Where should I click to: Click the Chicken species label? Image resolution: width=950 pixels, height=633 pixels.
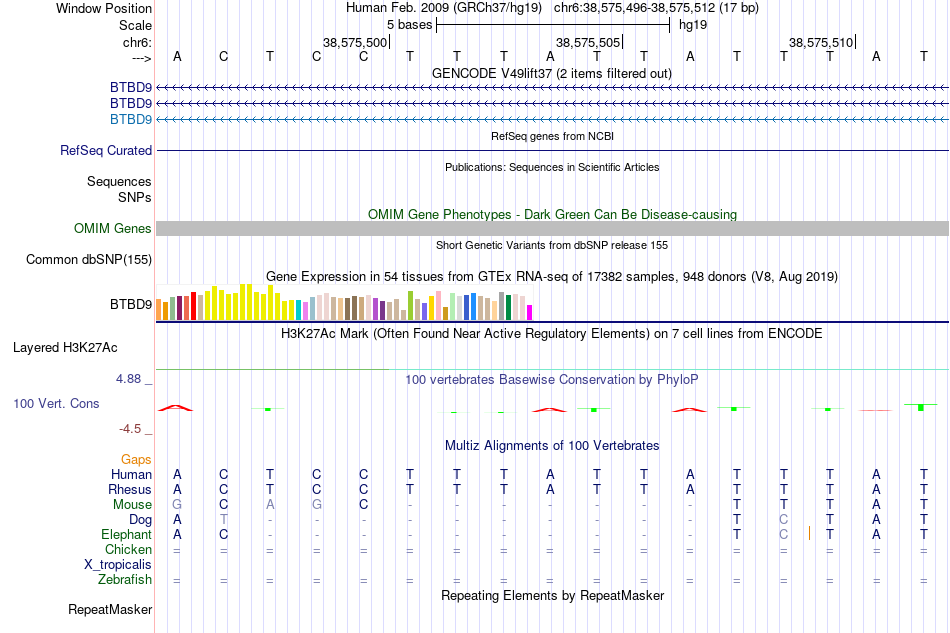coord(128,549)
